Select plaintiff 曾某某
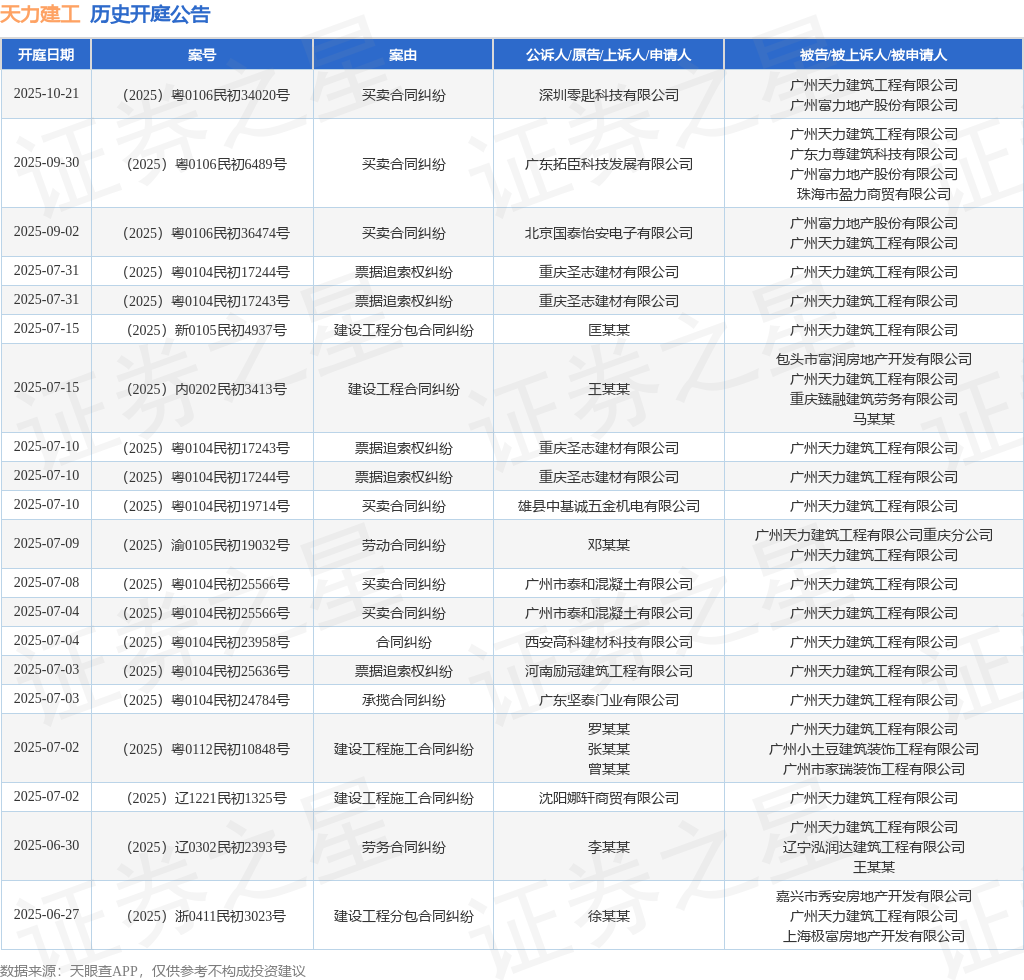Viewport: 1024px width, 980px height. click(609, 769)
